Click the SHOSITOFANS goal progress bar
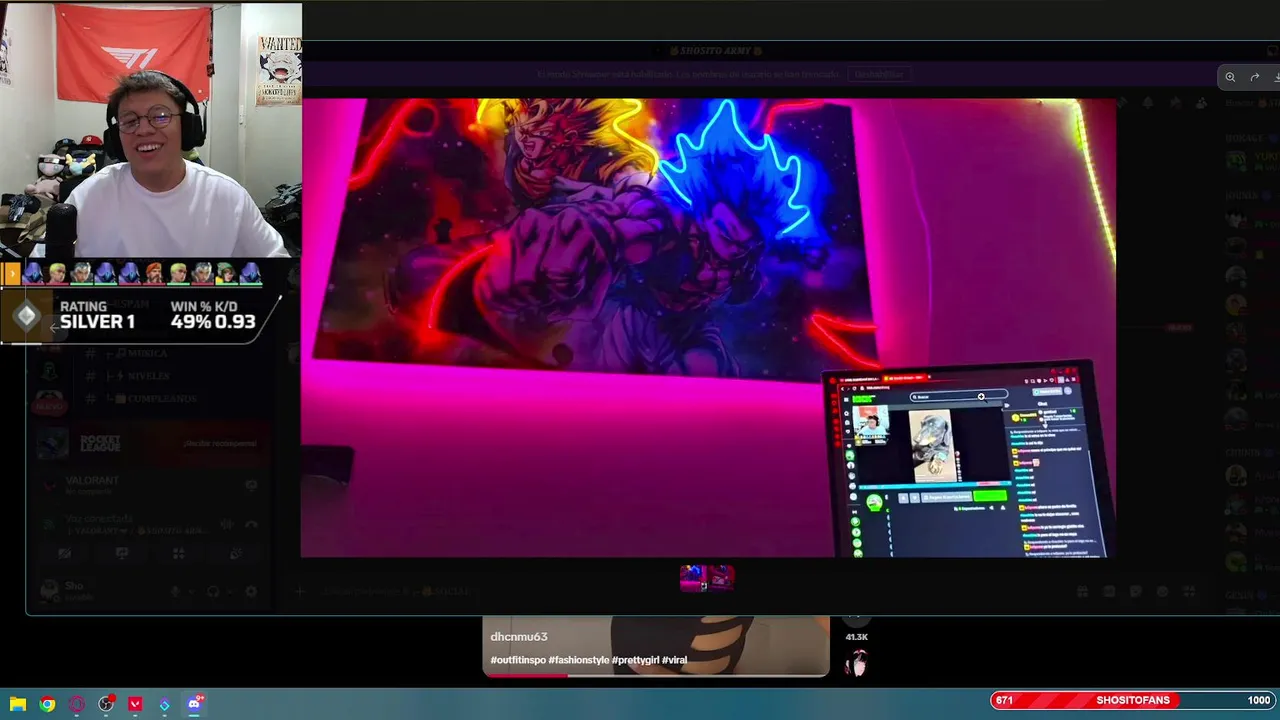The width and height of the screenshot is (1280, 720). click(1134, 700)
